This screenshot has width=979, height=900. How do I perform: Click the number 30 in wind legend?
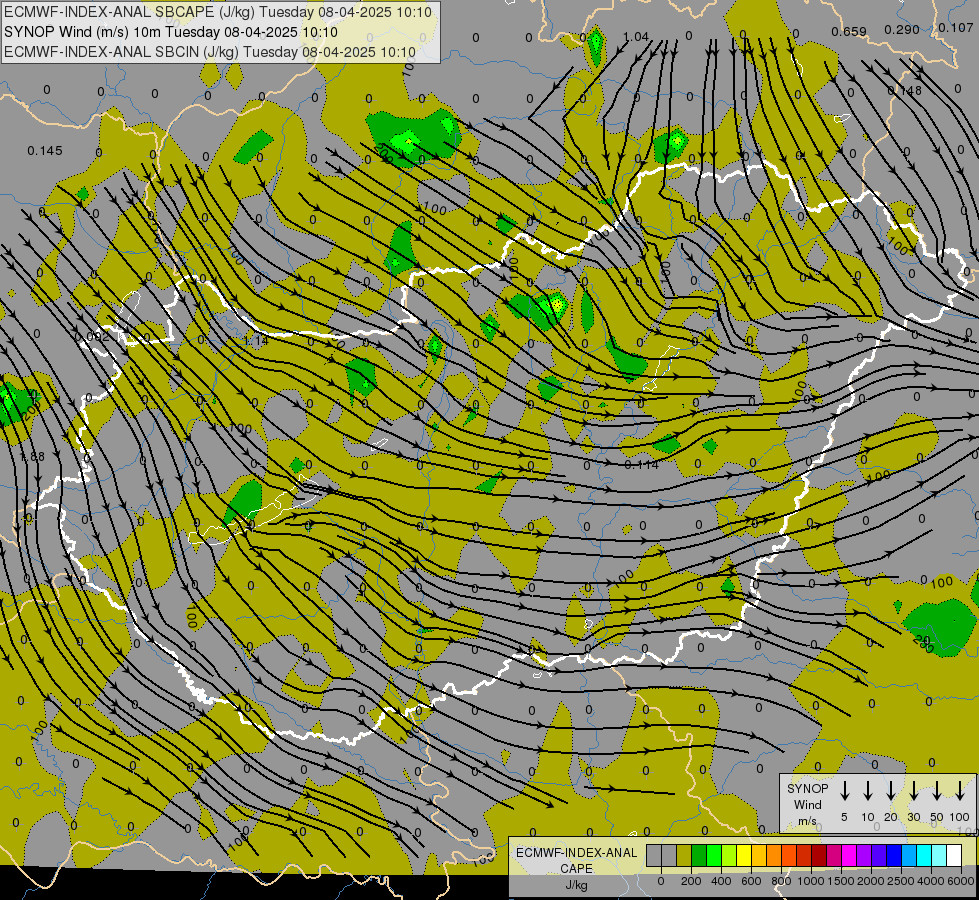pyautogui.click(x=913, y=817)
